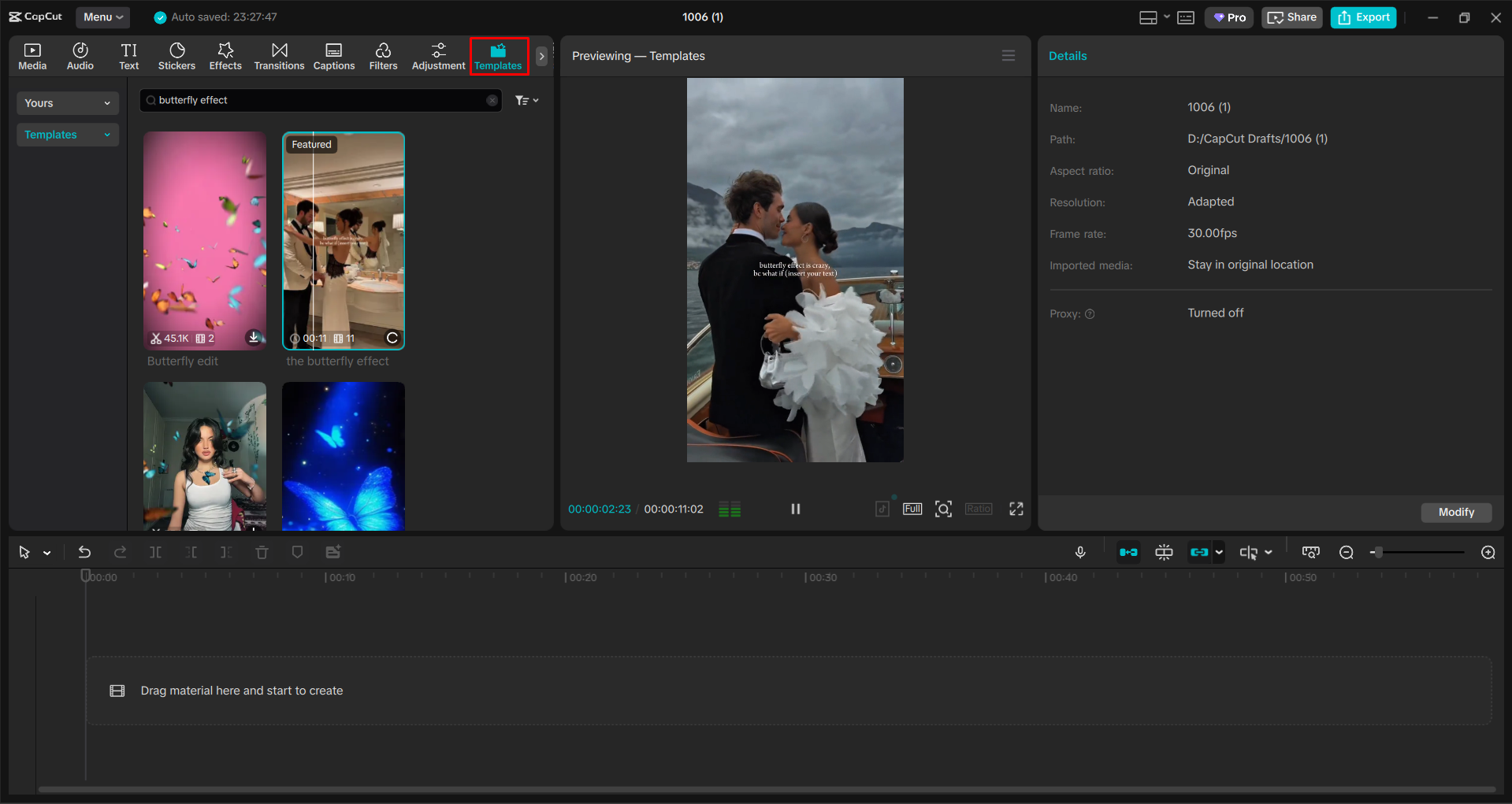This screenshot has width=1512, height=804.
Task: Enable the Ratio display option in preview
Action: tap(978, 509)
